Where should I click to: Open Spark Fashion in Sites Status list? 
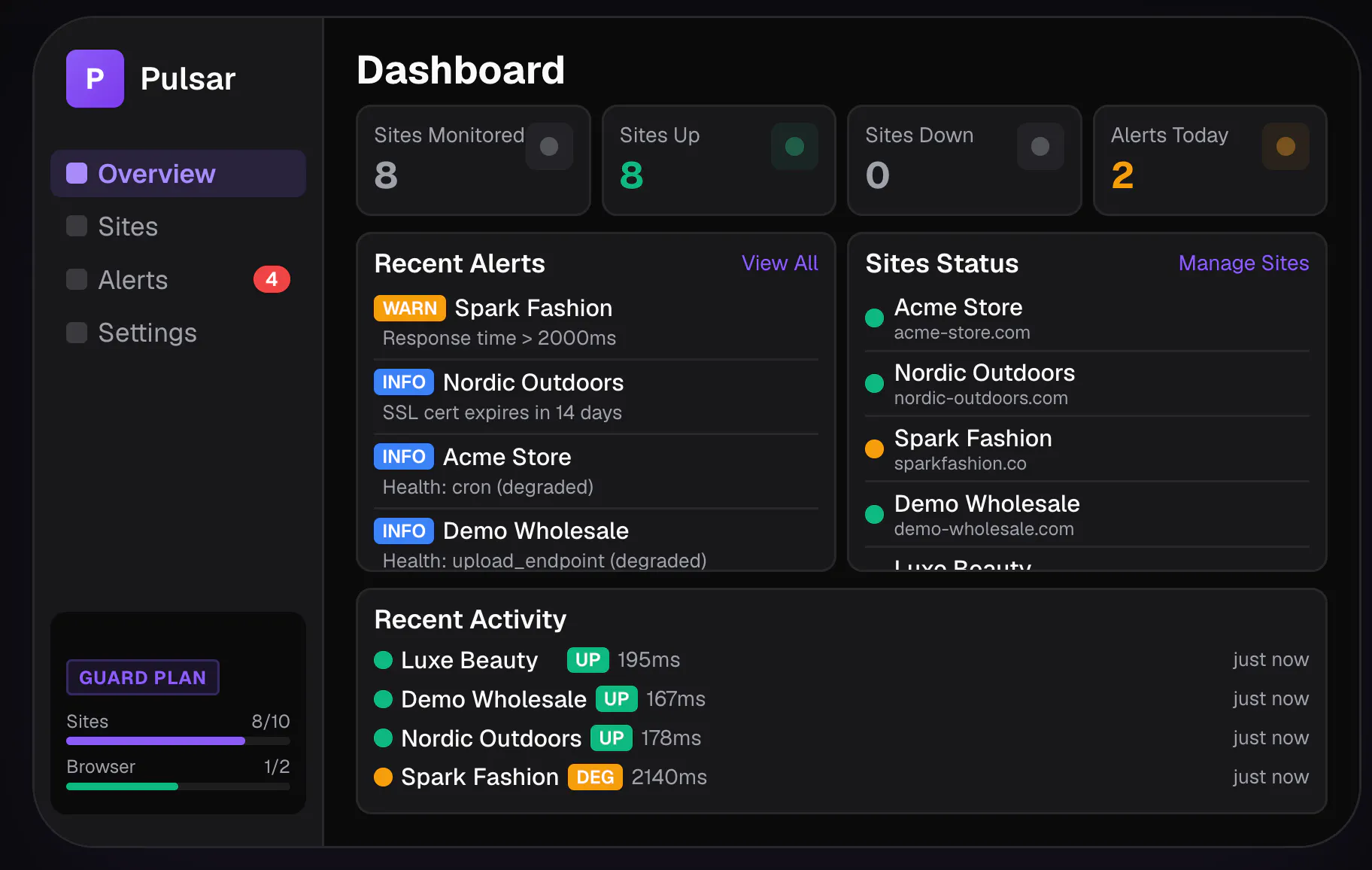click(x=1087, y=449)
